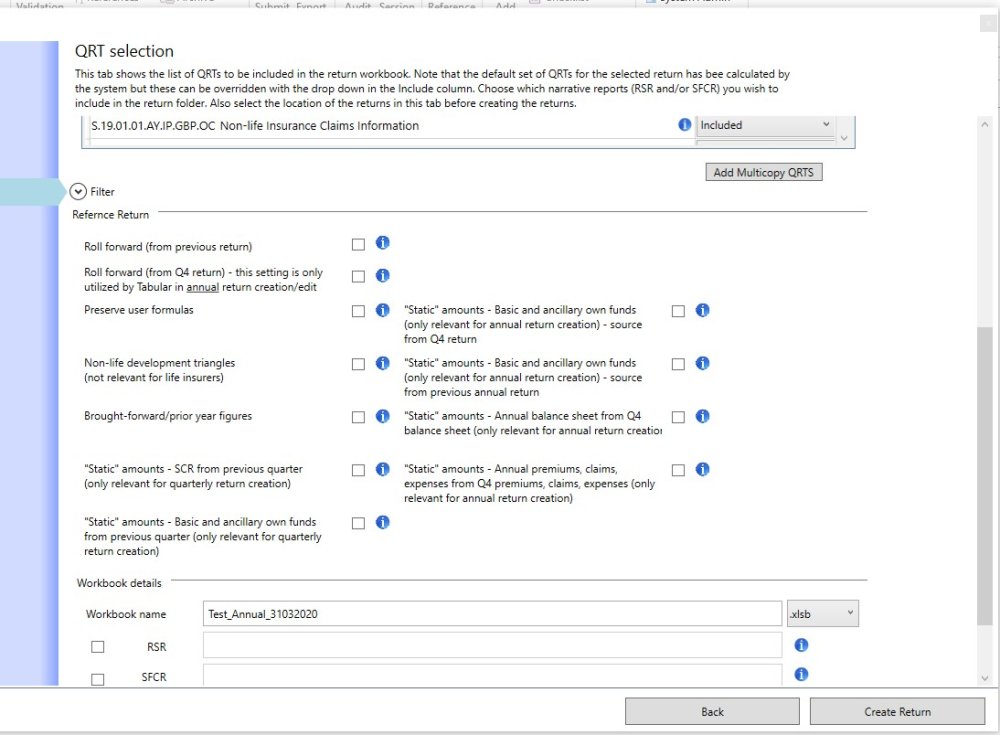This screenshot has width=1000, height=735.
Task: Click info icon next to Non-life development triangles
Action: pyautogui.click(x=381, y=363)
